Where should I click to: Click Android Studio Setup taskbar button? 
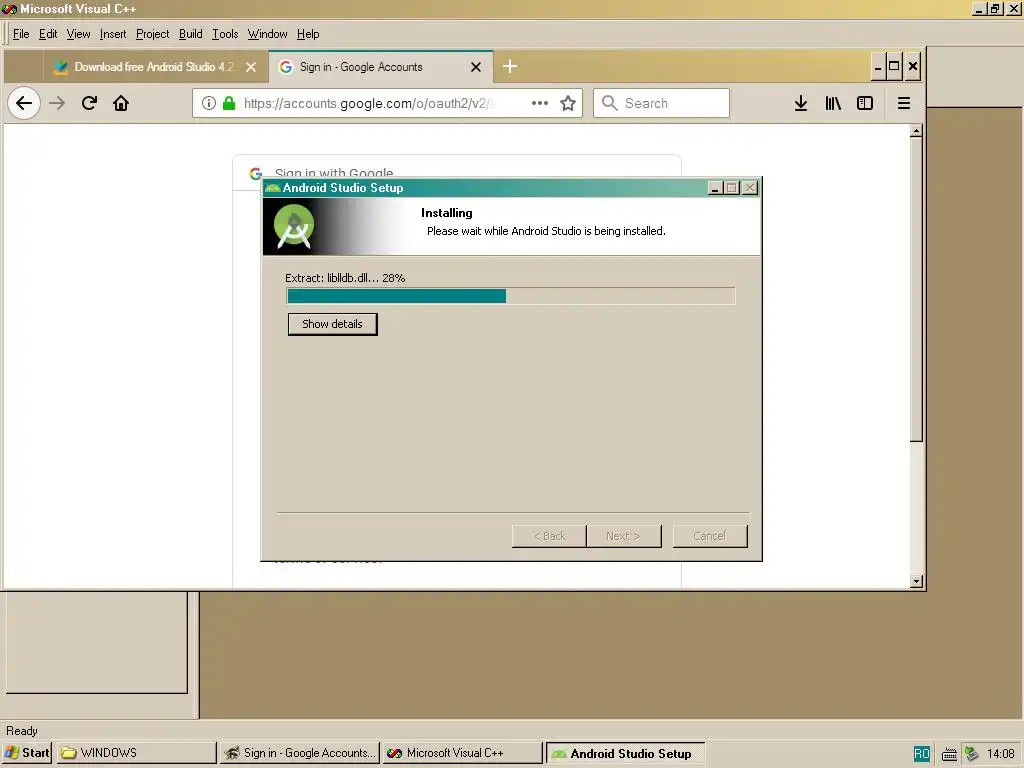(625, 753)
